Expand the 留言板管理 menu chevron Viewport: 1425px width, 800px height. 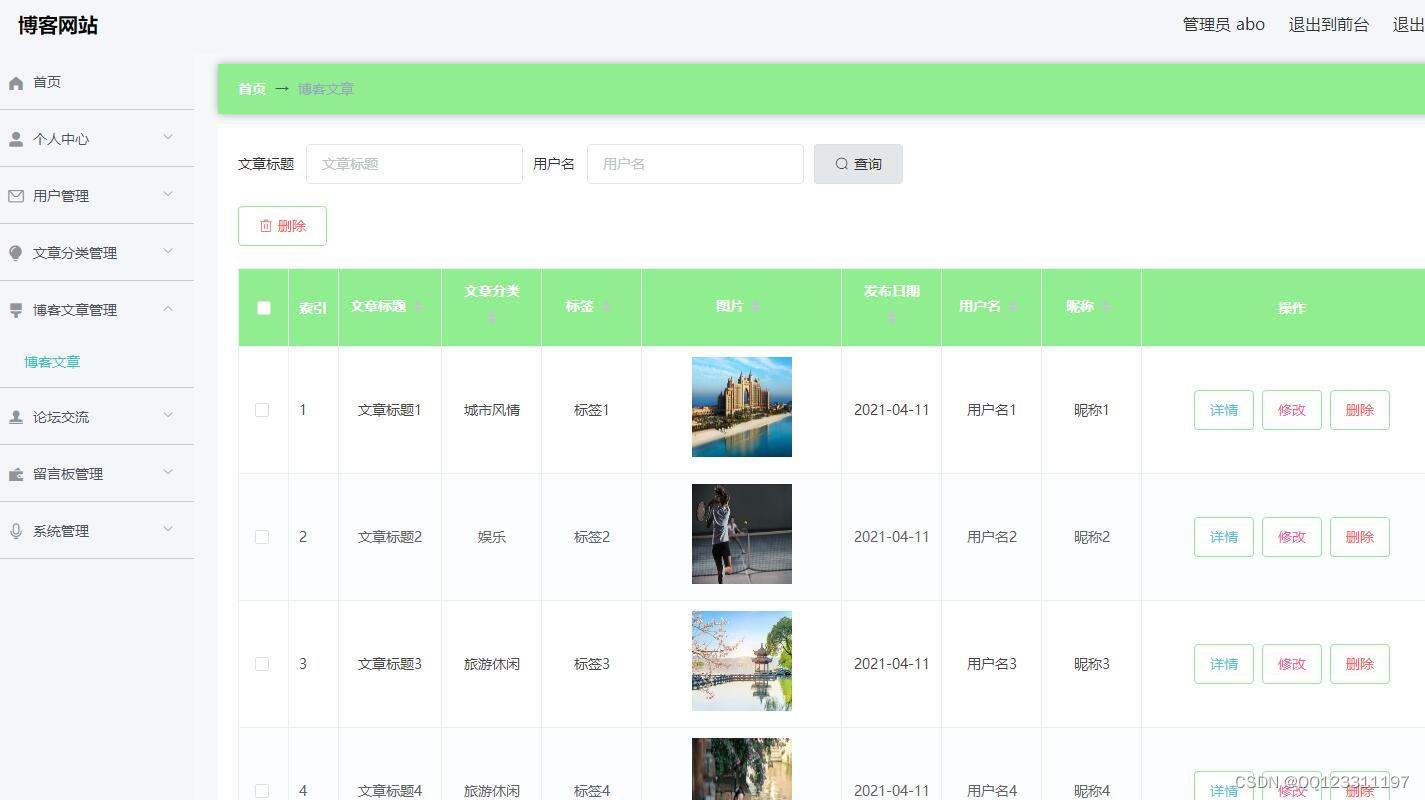point(168,473)
